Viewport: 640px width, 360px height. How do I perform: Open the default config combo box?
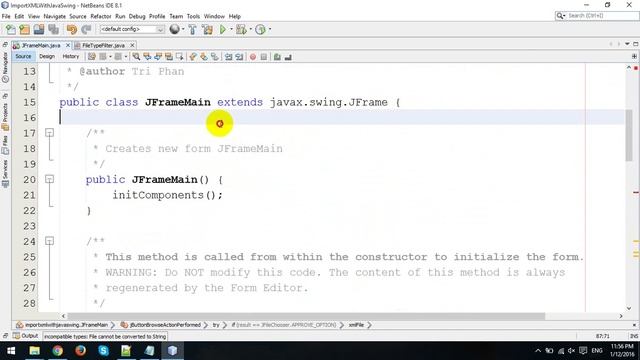[132, 29]
